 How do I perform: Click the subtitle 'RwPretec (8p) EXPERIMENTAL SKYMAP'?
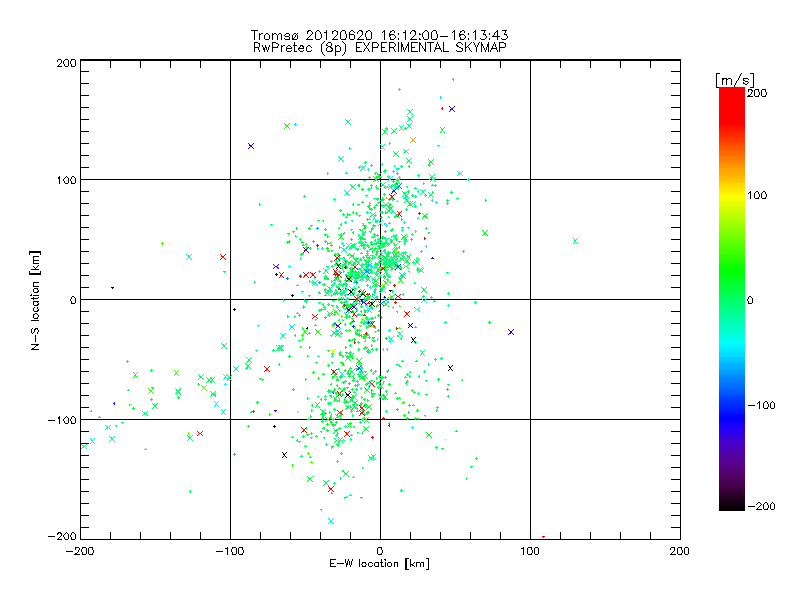click(x=380, y=48)
